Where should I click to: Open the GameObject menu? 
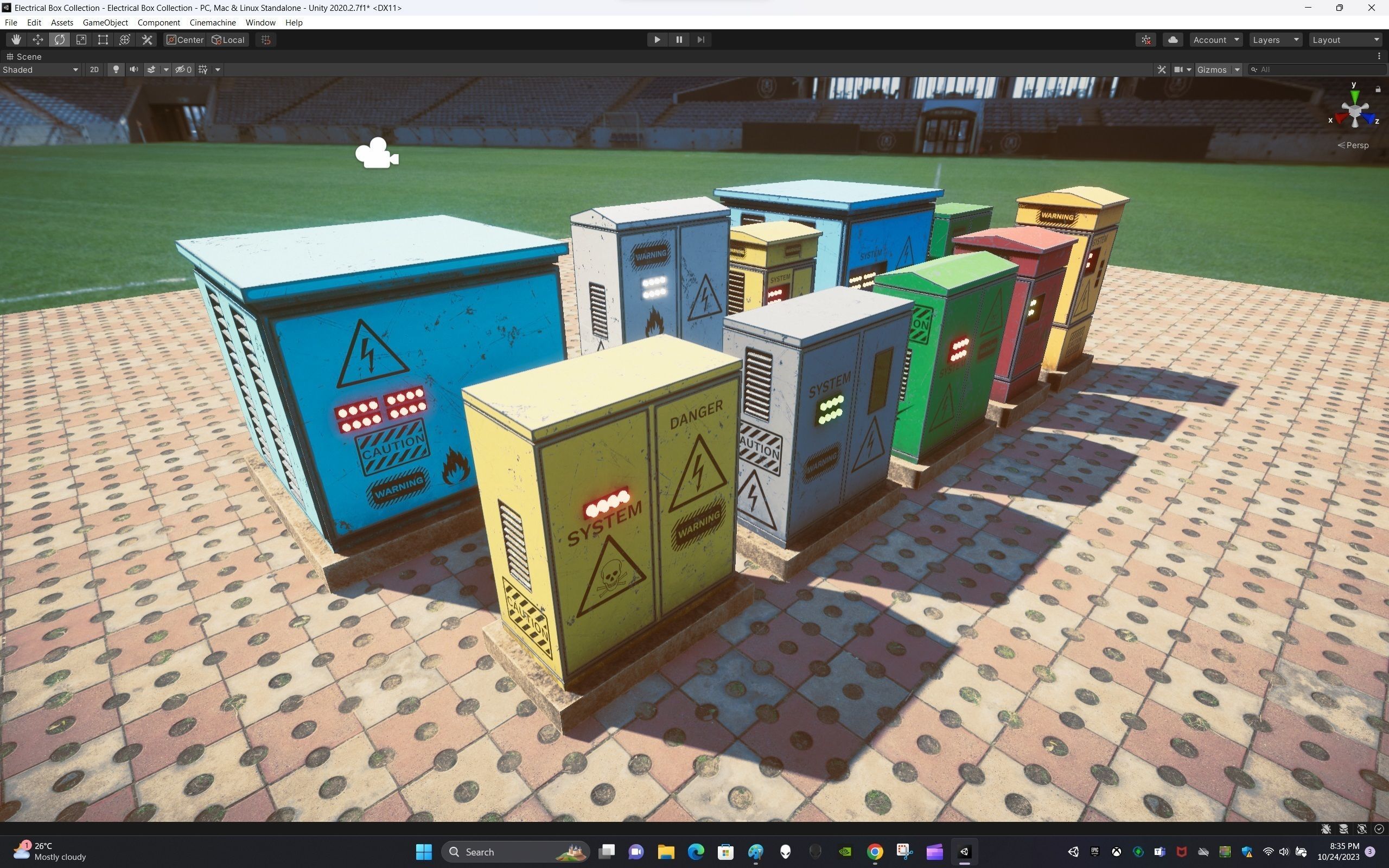pos(105,22)
